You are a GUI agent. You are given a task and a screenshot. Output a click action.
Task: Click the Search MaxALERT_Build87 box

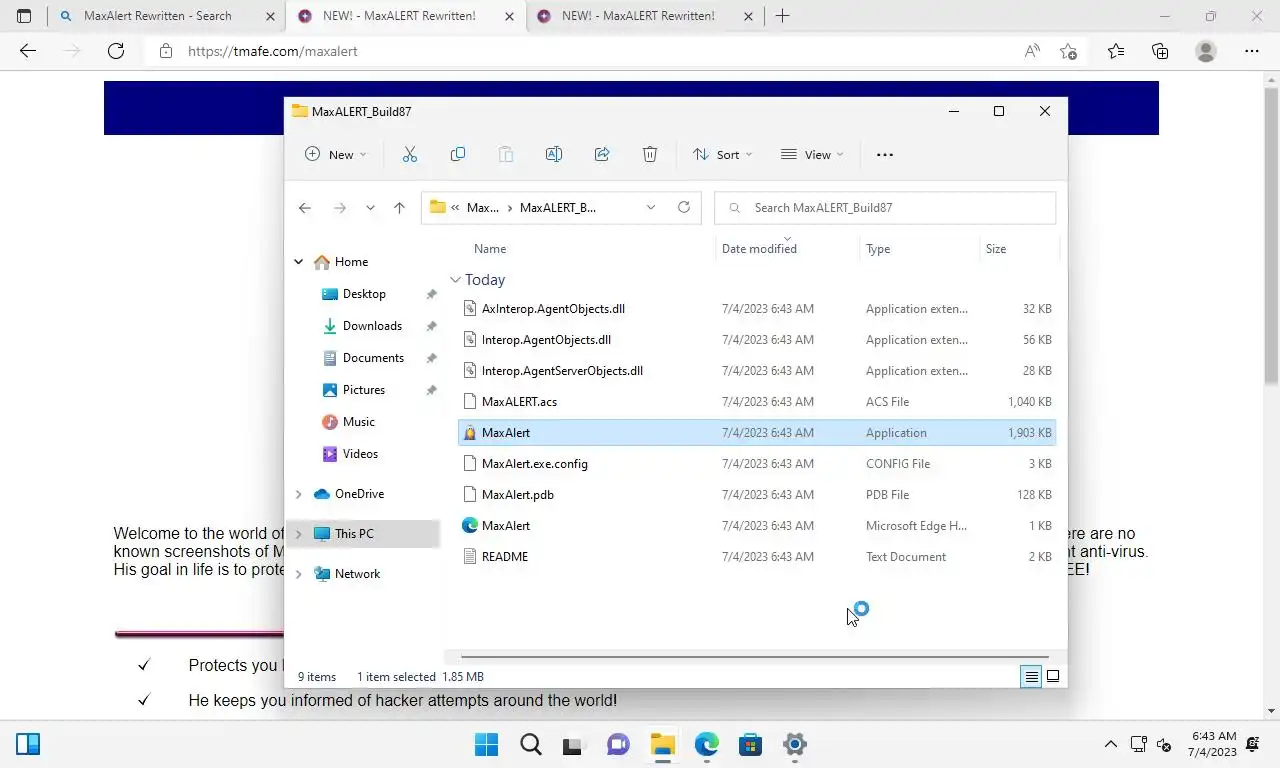click(x=885, y=207)
